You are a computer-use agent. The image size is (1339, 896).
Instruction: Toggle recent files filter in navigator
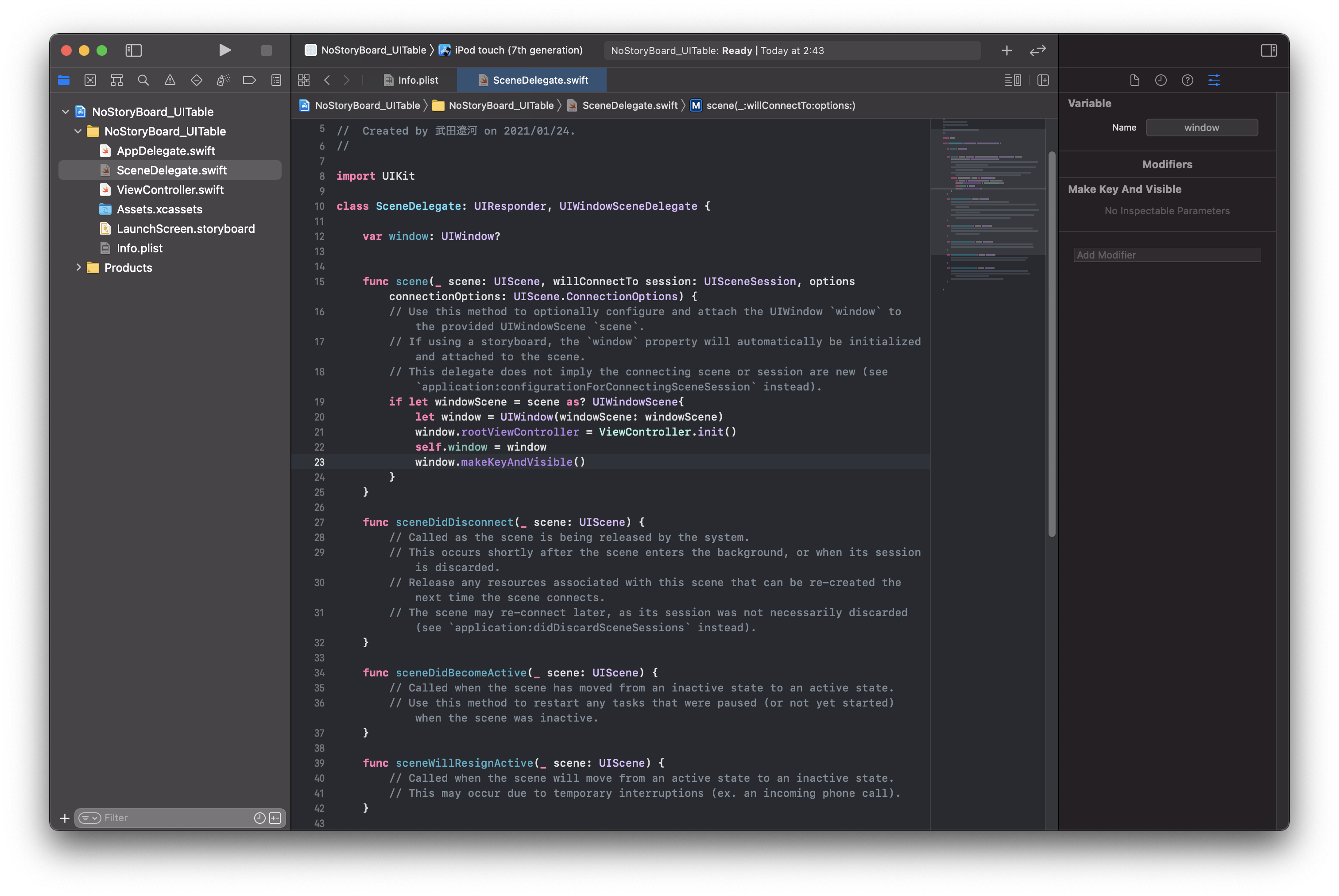pos(259,818)
